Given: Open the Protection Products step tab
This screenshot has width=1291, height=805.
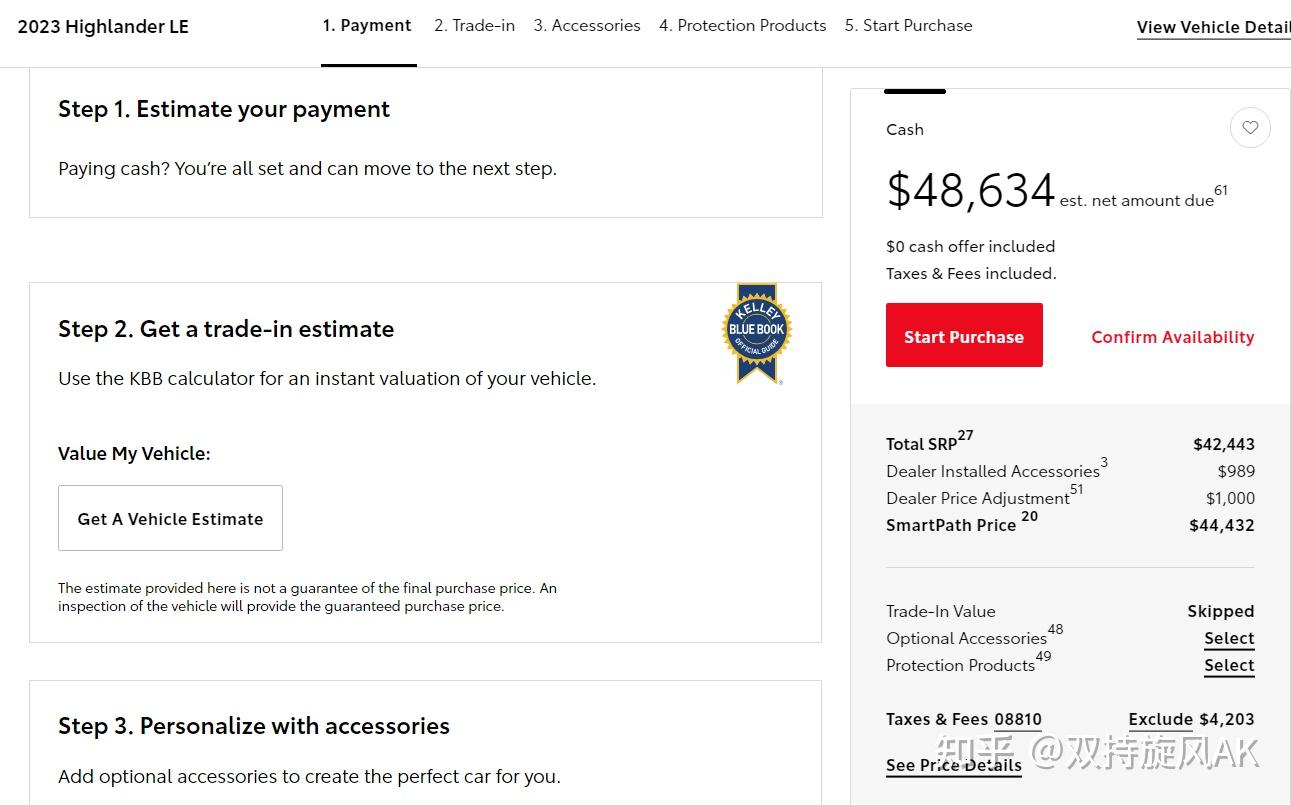Looking at the screenshot, I should 743,26.
